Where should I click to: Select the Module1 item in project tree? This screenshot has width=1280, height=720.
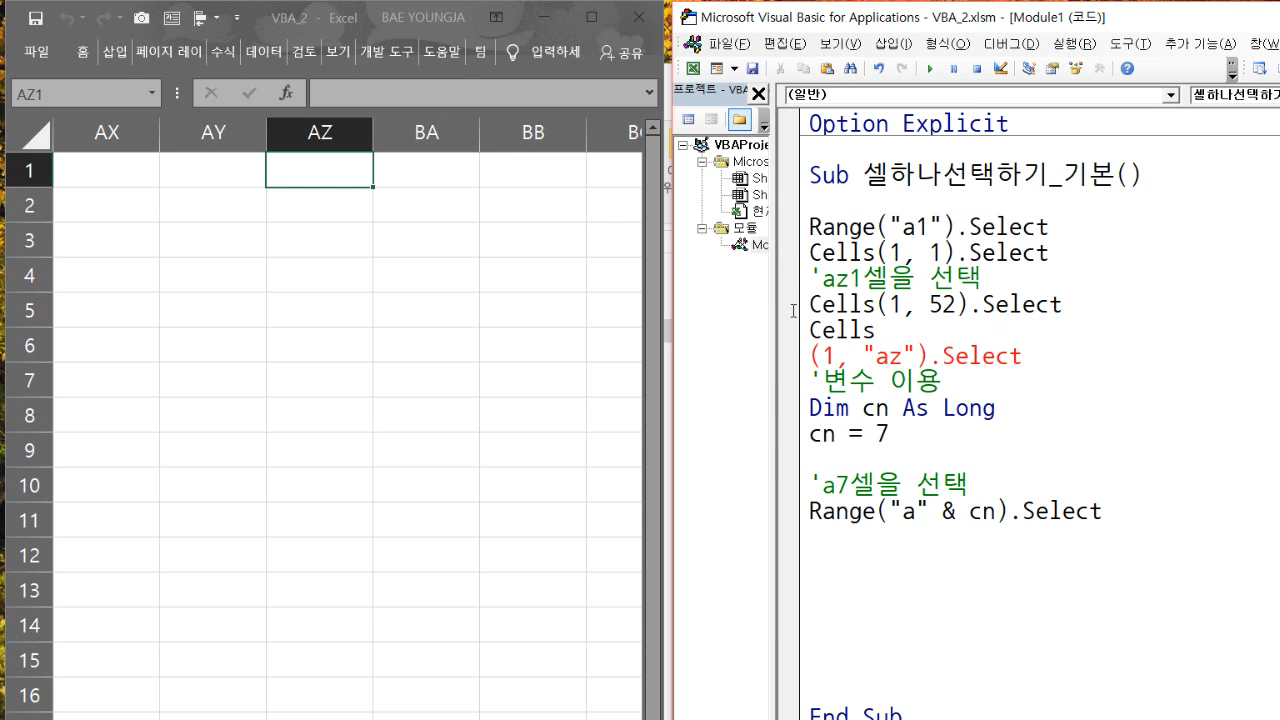pos(750,244)
